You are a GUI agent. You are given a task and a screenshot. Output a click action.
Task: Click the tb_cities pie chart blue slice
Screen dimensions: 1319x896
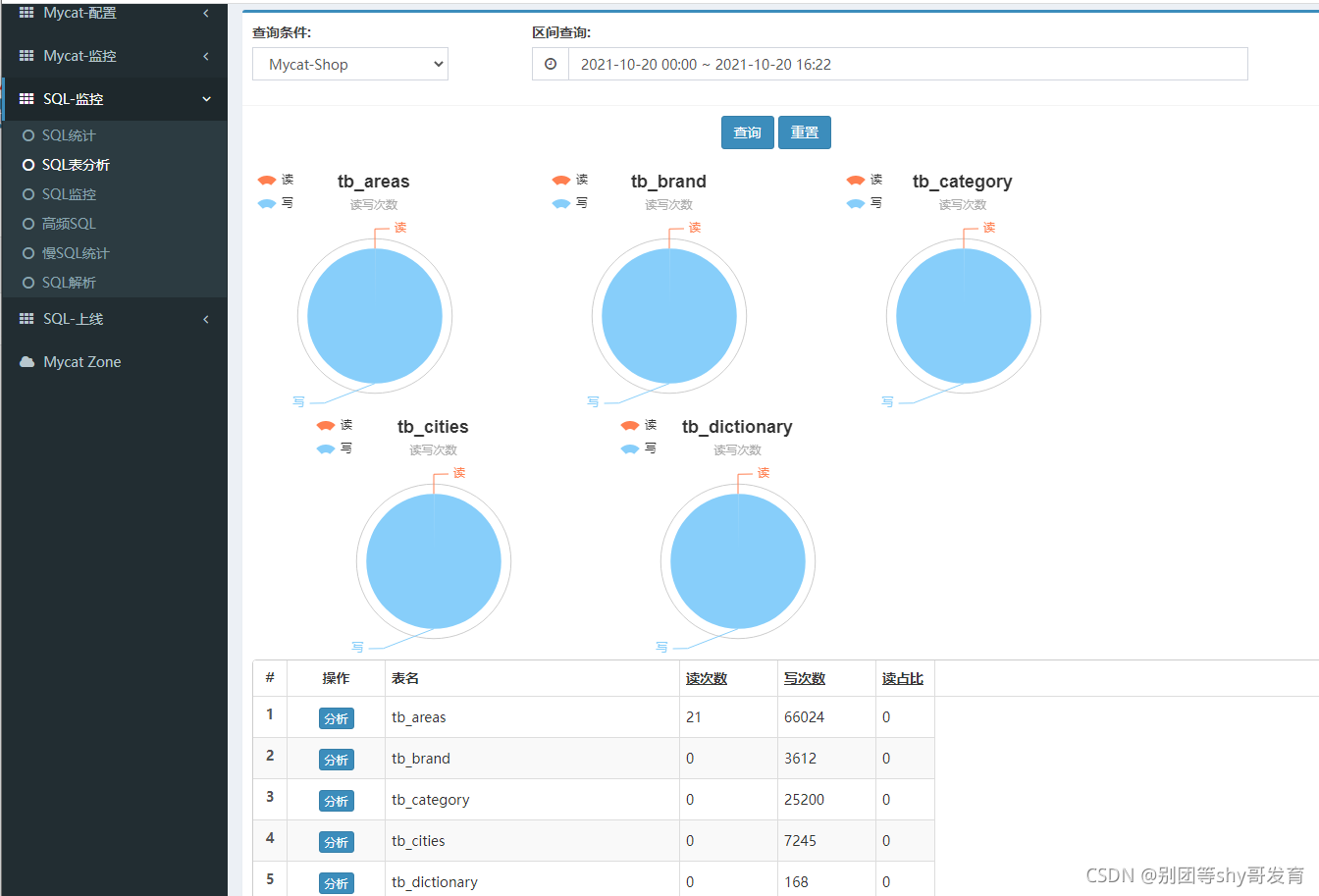[x=434, y=561]
